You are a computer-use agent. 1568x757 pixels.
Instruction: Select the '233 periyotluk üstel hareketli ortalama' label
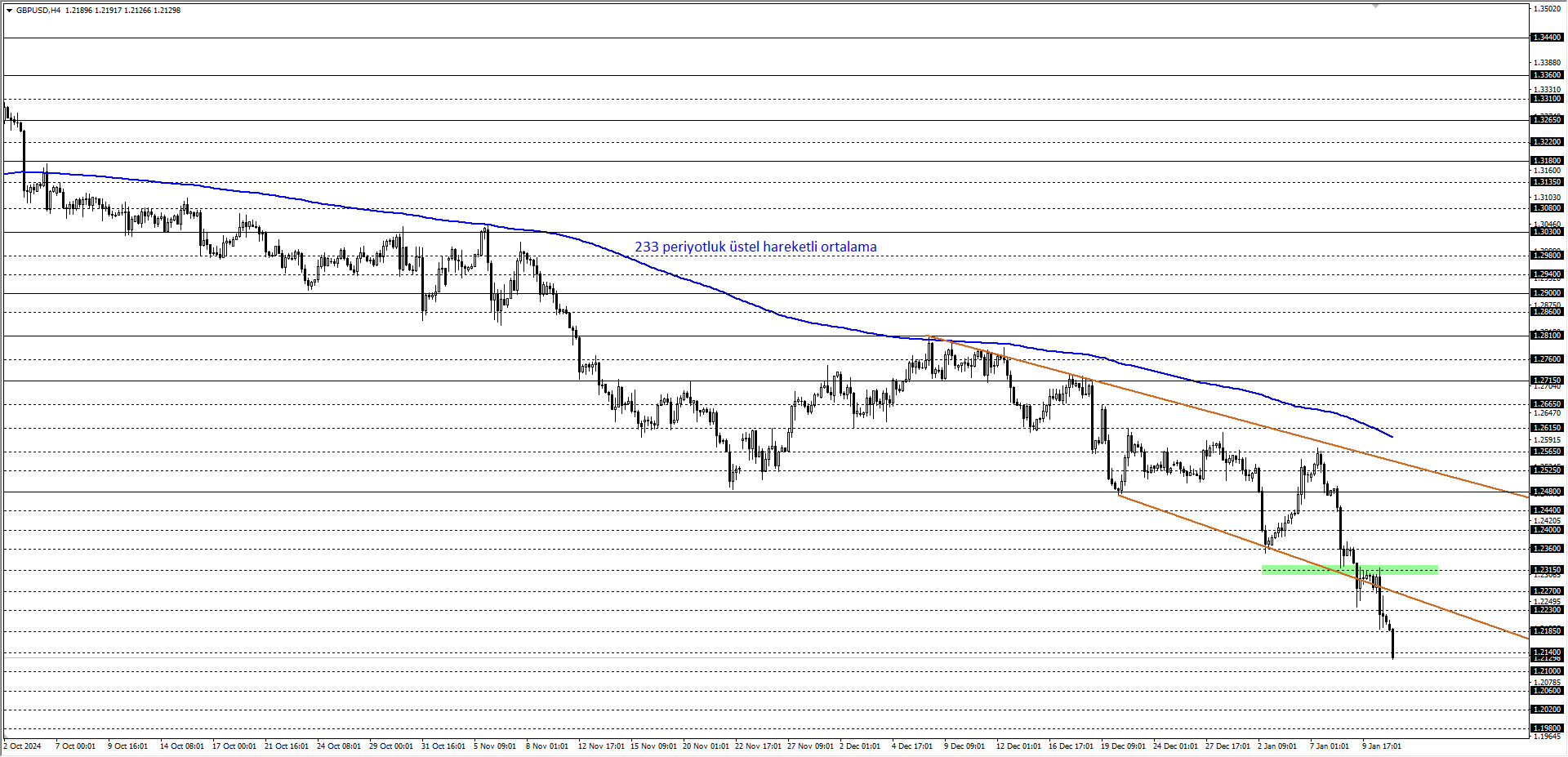(x=755, y=247)
